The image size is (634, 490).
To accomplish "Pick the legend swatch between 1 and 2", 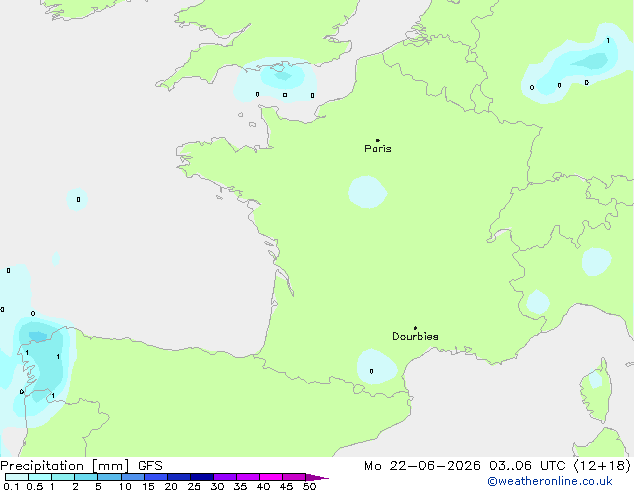I will [63, 477].
